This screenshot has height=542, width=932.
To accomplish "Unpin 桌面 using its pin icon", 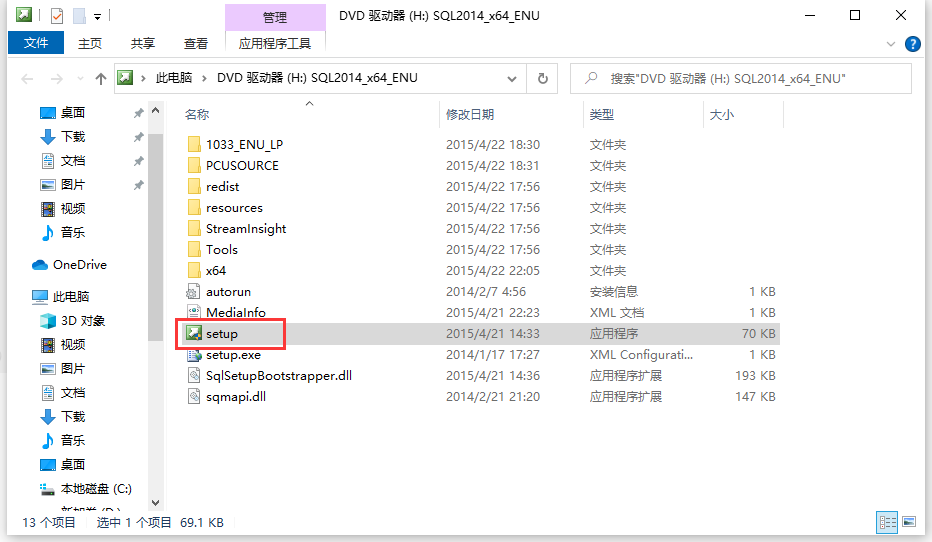I will pos(138,113).
